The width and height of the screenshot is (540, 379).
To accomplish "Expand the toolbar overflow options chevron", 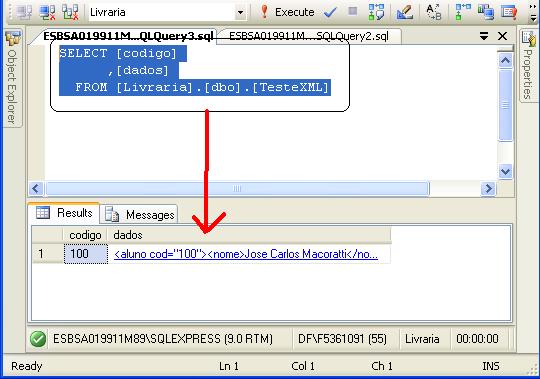I will tap(533, 12).
